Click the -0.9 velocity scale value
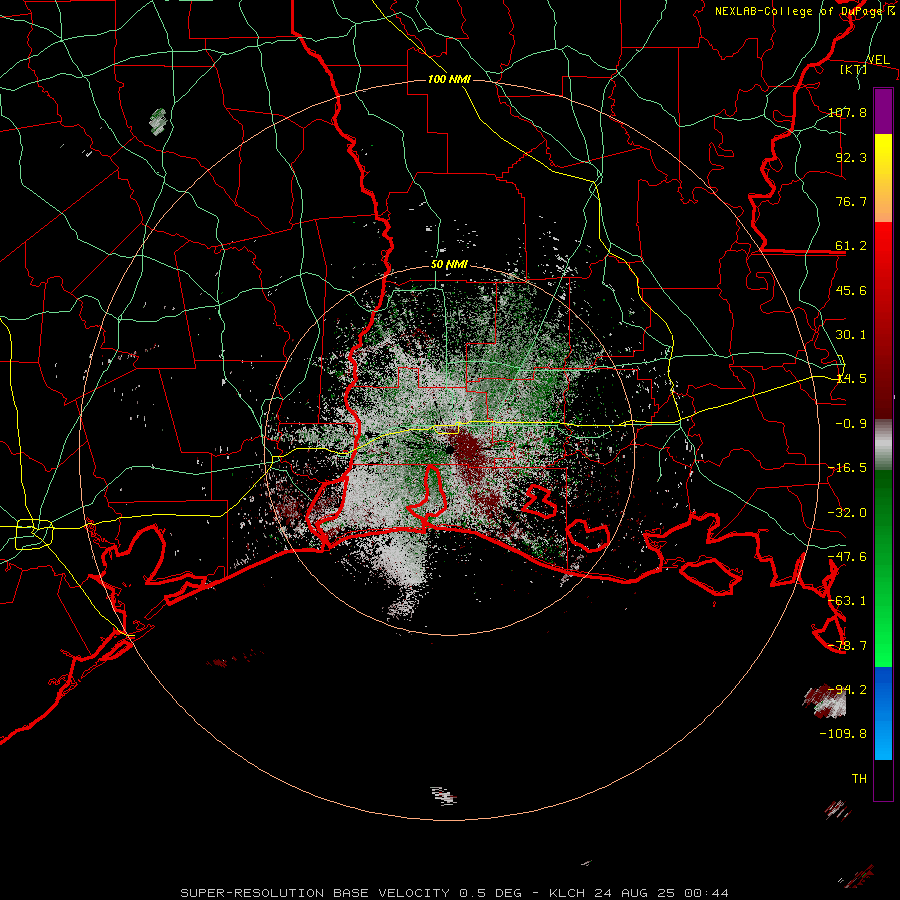 851,424
